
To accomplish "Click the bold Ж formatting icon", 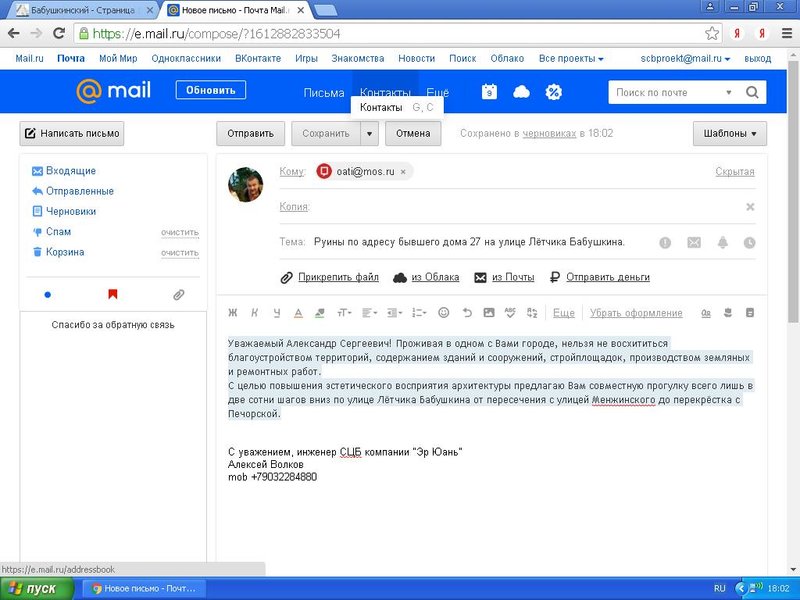I will click(x=234, y=313).
